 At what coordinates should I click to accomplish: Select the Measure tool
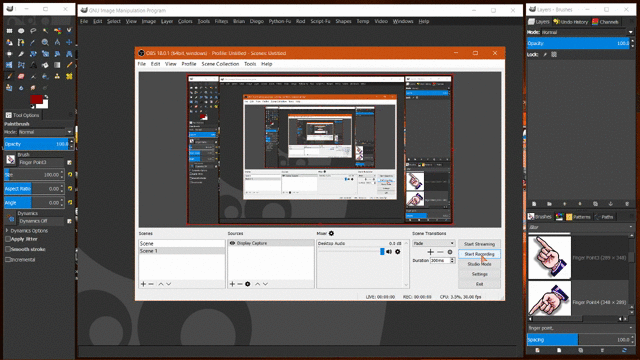coord(57,42)
